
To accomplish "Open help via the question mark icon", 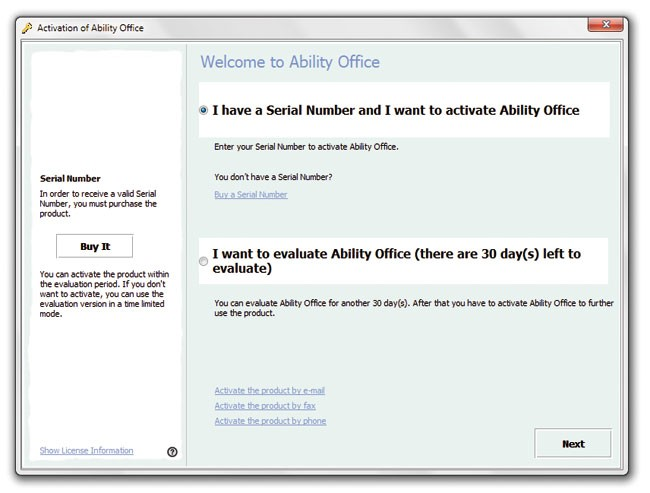I will coord(172,452).
